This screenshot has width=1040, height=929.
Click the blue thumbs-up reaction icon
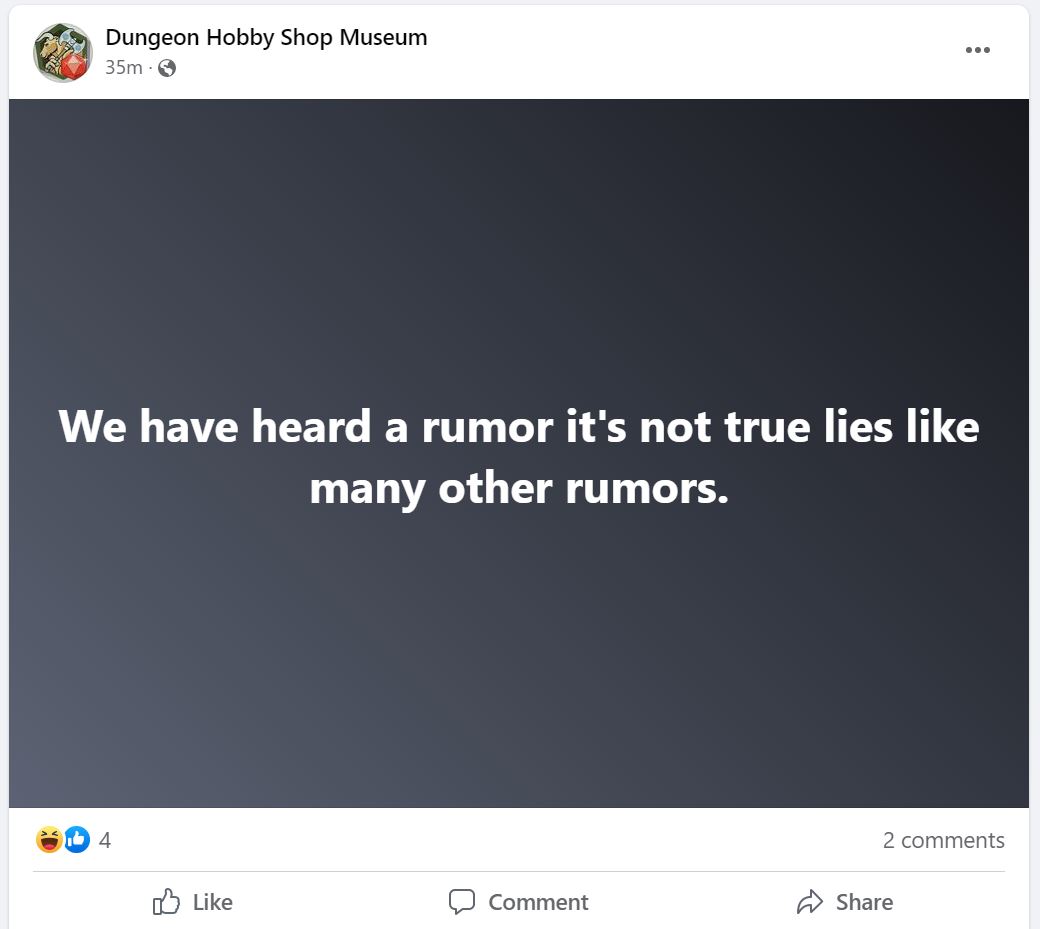tap(77, 840)
